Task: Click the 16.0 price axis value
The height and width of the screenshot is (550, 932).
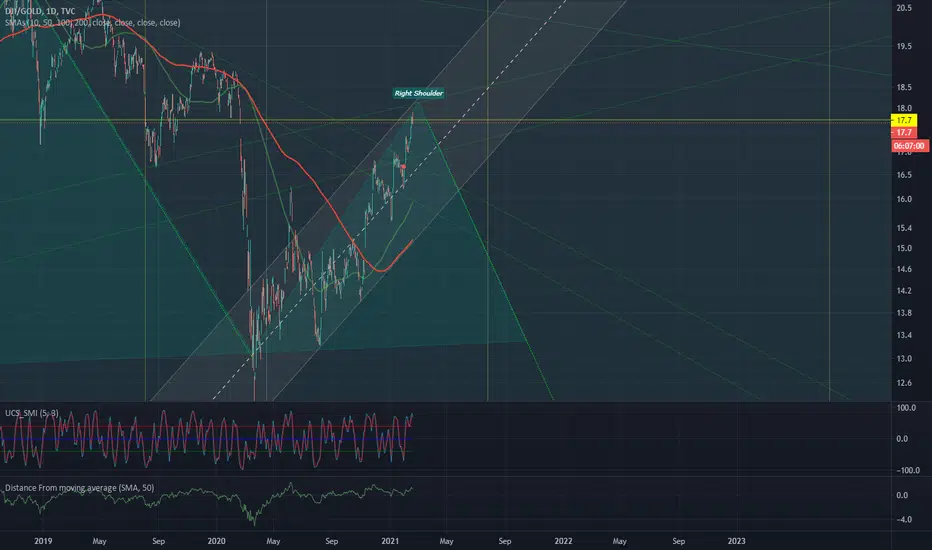Action: click(904, 199)
